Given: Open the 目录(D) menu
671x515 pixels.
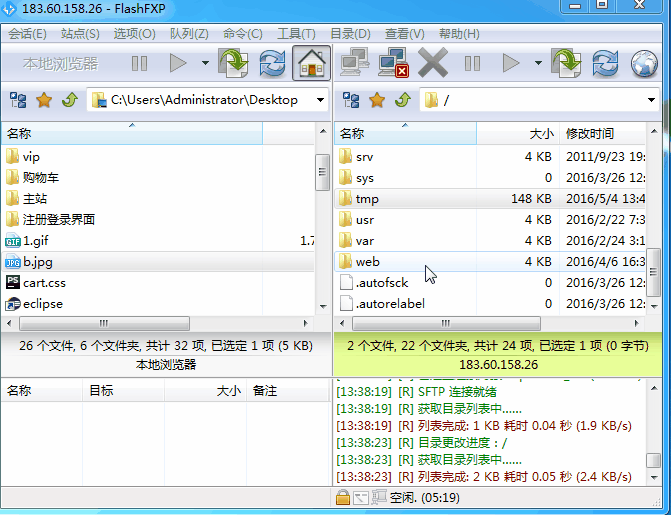Looking at the screenshot, I should pos(350,34).
